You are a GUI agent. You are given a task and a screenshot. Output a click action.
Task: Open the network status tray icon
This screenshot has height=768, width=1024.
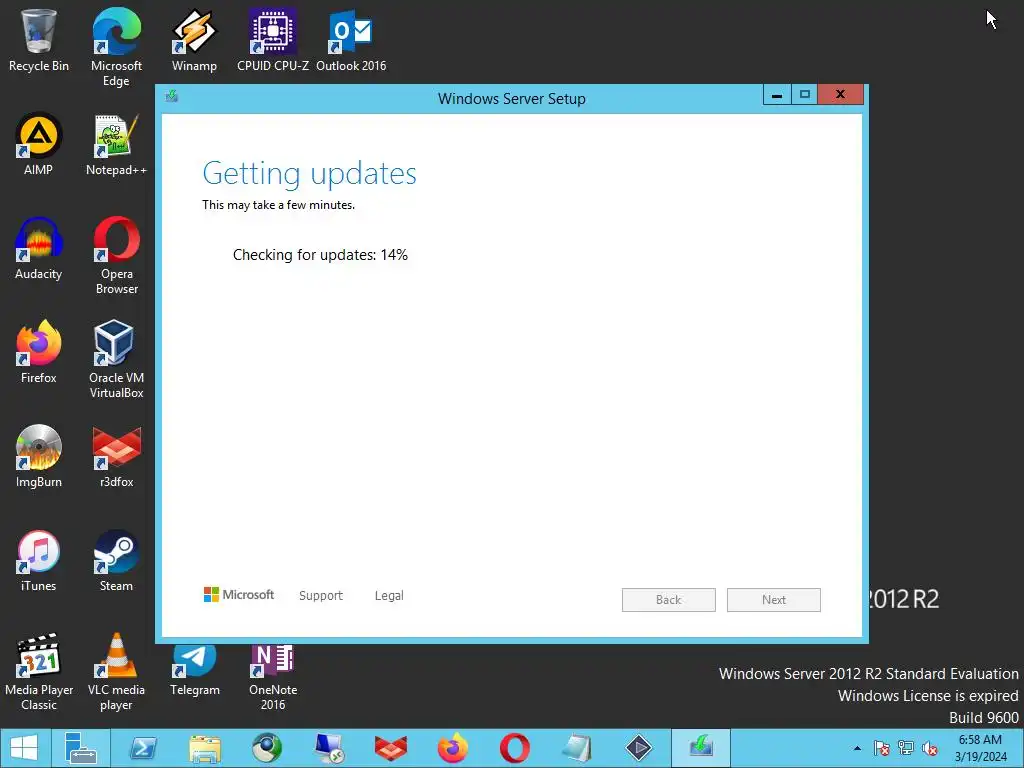pyautogui.click(x=906, y=748)
